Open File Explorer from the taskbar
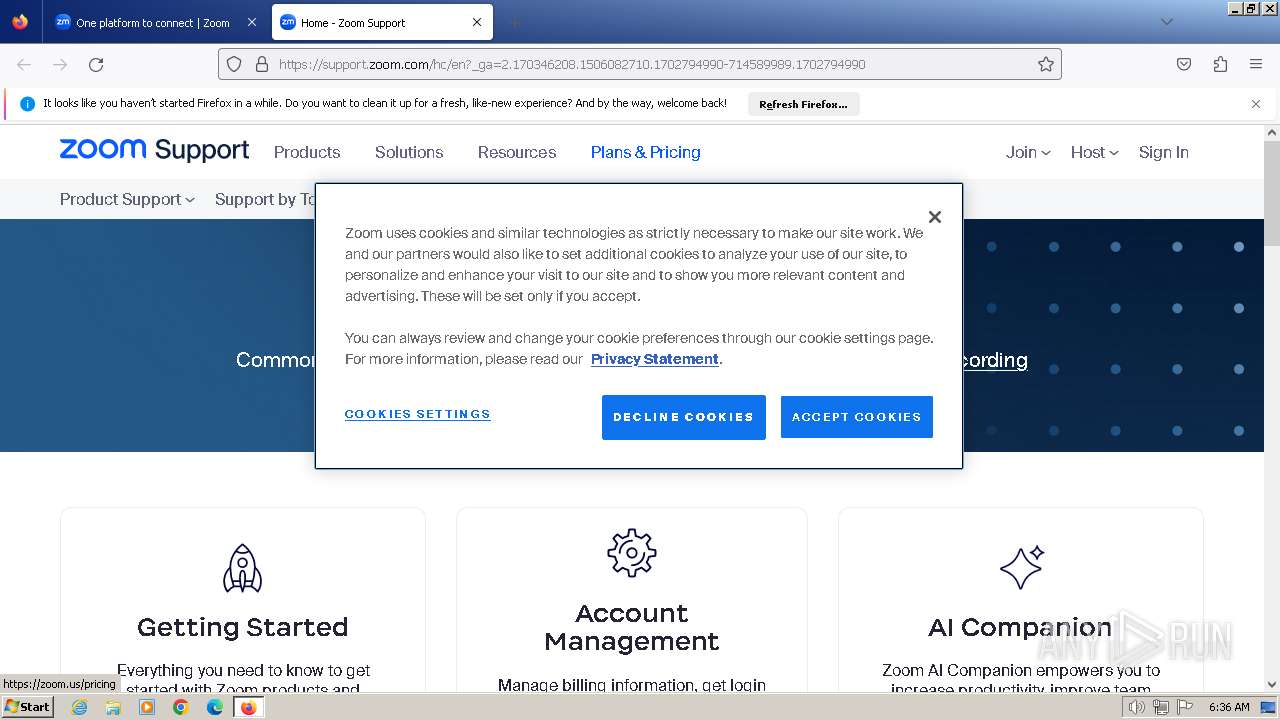 [113, 707]
